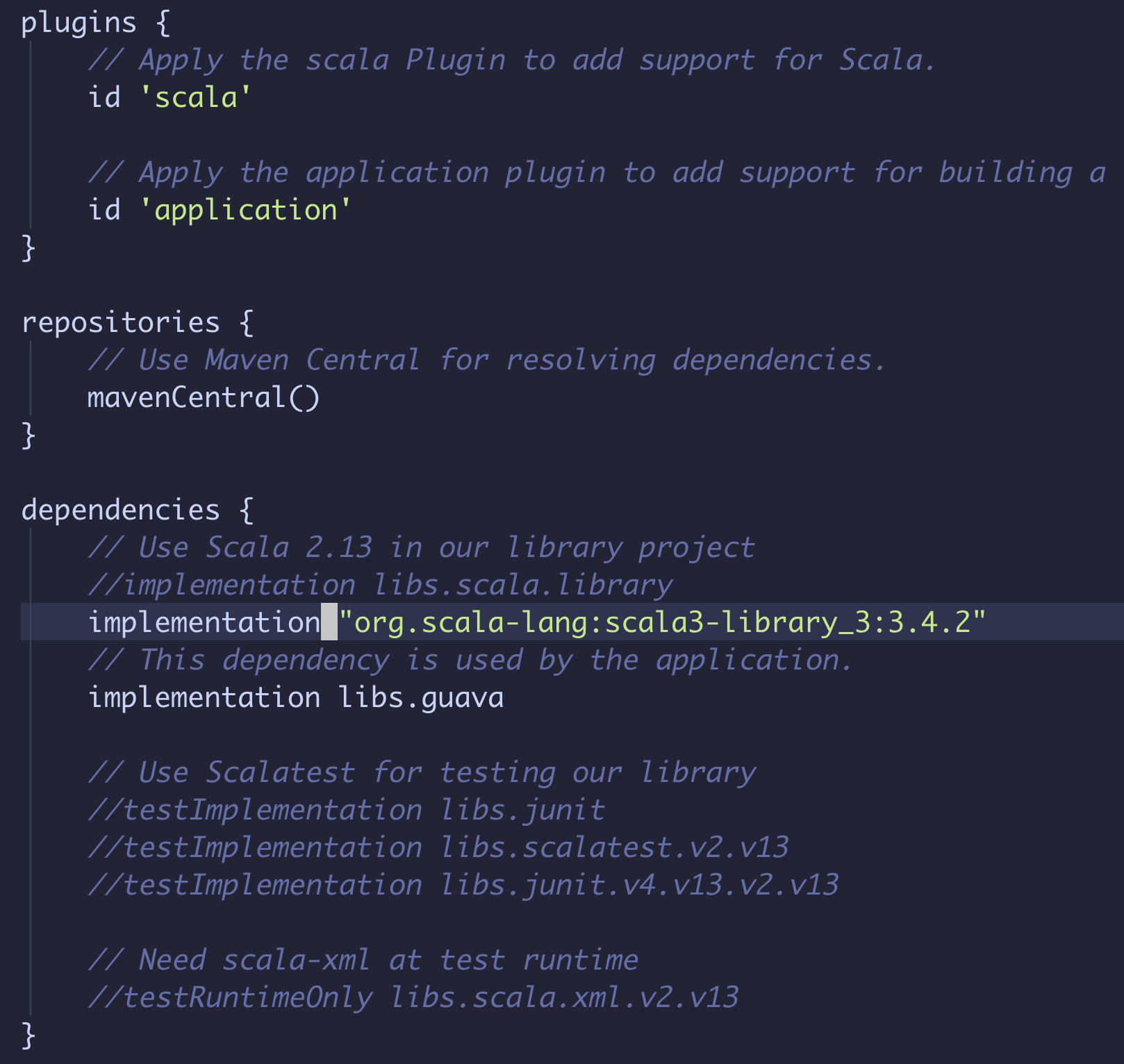
Task: Click the commented 'libs.scala.library' line
Action: point(381,585)
